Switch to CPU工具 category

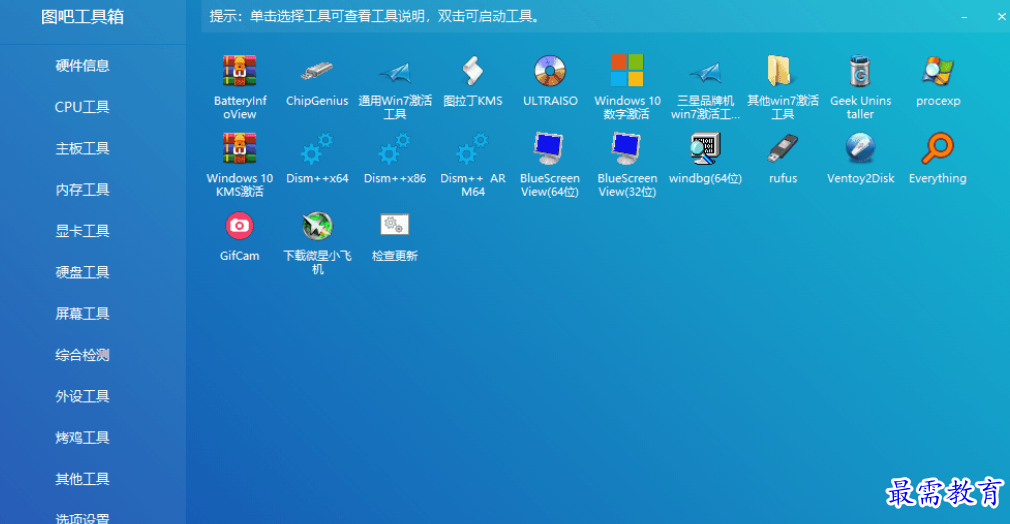(x=82, y=107)
